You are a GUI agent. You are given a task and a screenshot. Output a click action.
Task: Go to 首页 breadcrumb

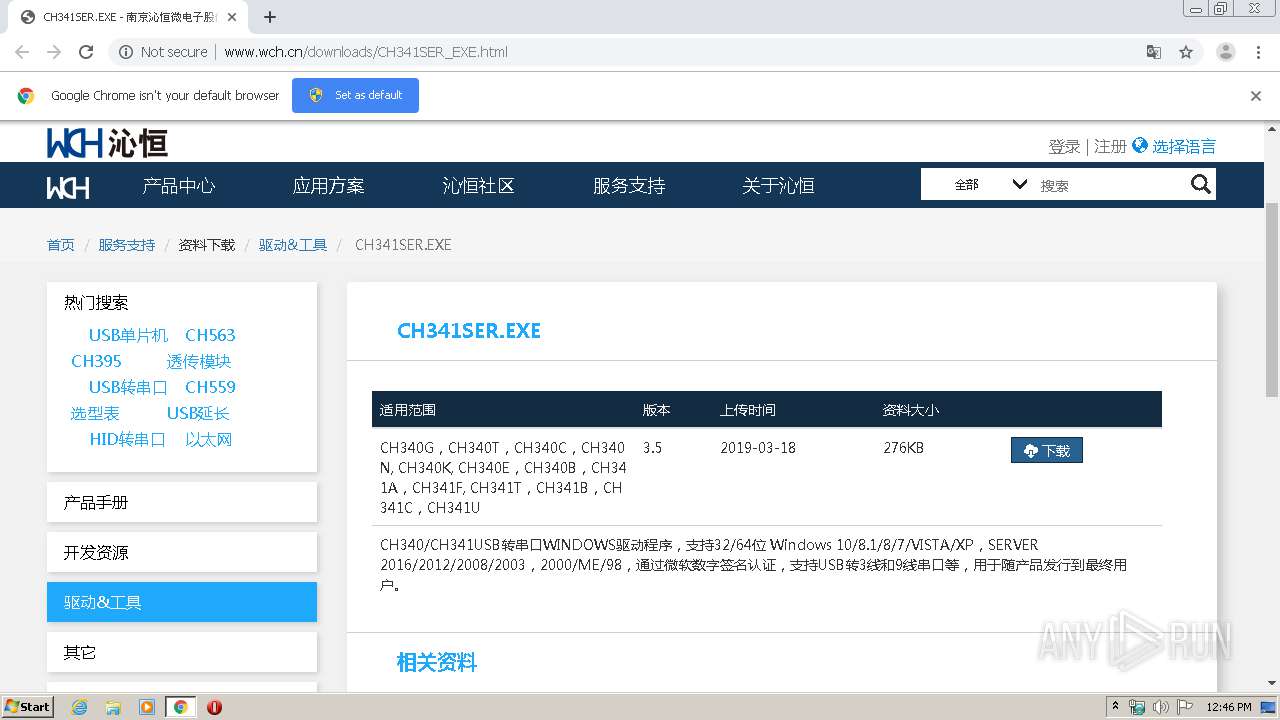coord(61,245)
